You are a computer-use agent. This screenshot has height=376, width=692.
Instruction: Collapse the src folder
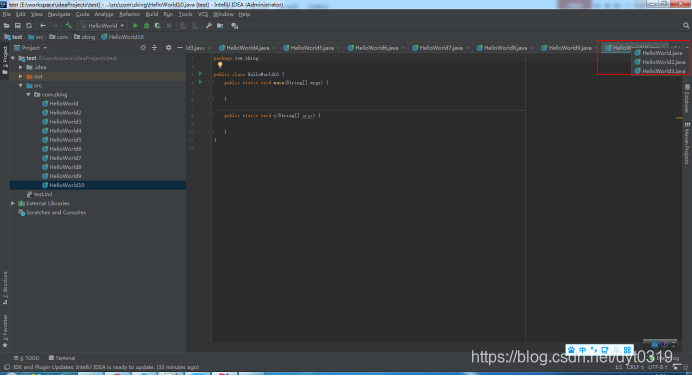(21, 86)
